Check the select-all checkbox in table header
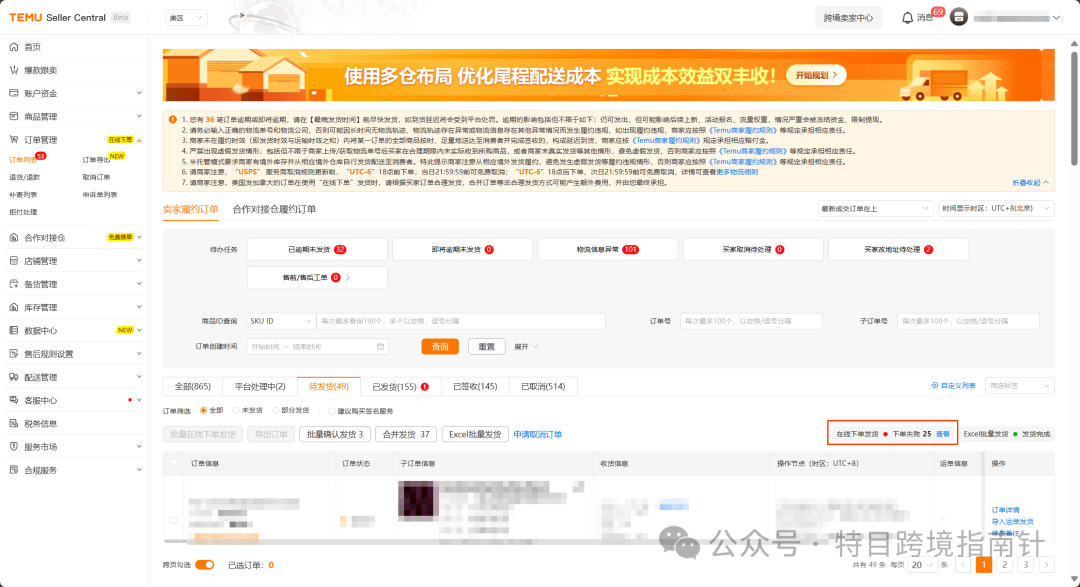The width and height of the screenshot is (1080, 587). click(174, 463)
